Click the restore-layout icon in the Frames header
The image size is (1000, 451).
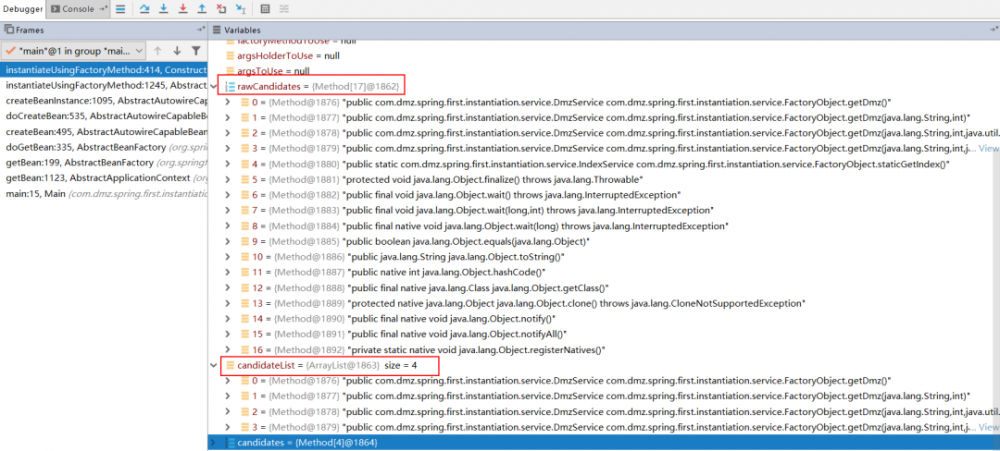click(x=200, y=30)
